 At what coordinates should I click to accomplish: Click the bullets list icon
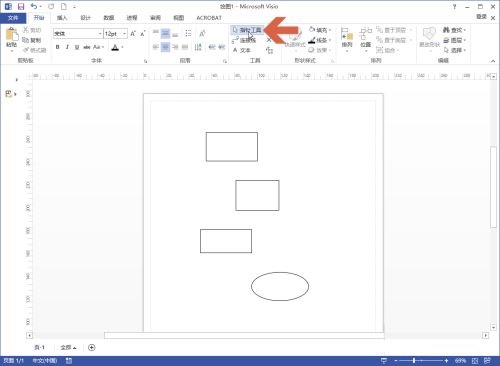[189, 33]
